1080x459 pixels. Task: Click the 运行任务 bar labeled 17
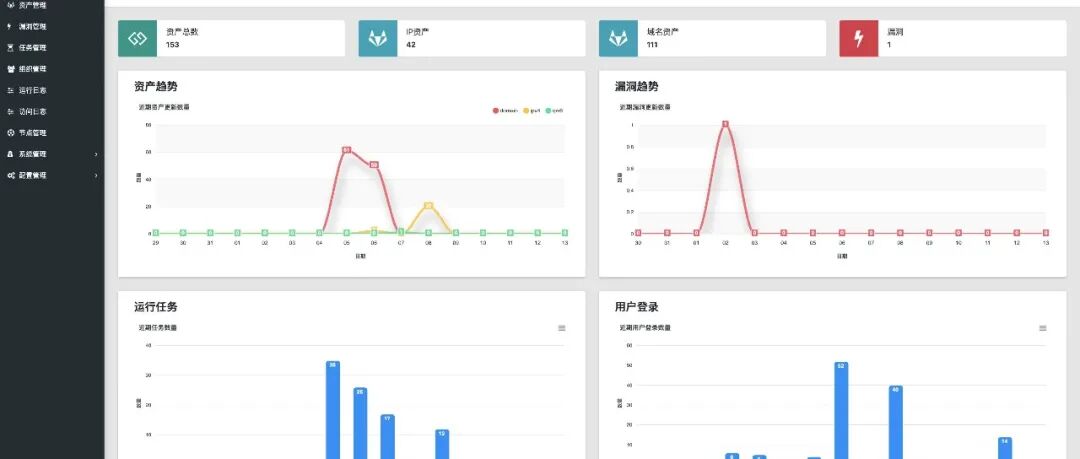click(388, 436)
